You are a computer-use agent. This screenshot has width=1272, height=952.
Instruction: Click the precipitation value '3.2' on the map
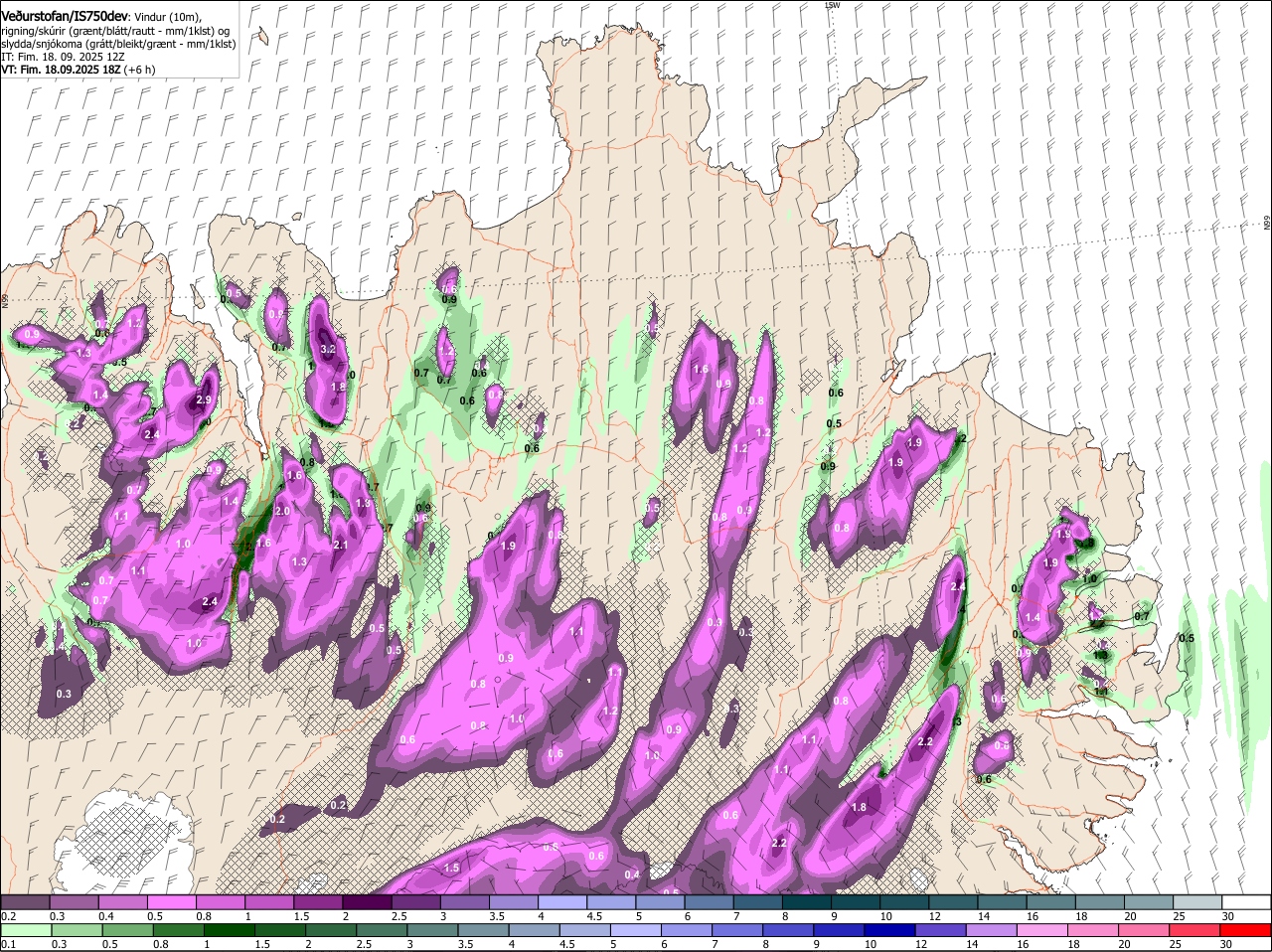[328, 350]
